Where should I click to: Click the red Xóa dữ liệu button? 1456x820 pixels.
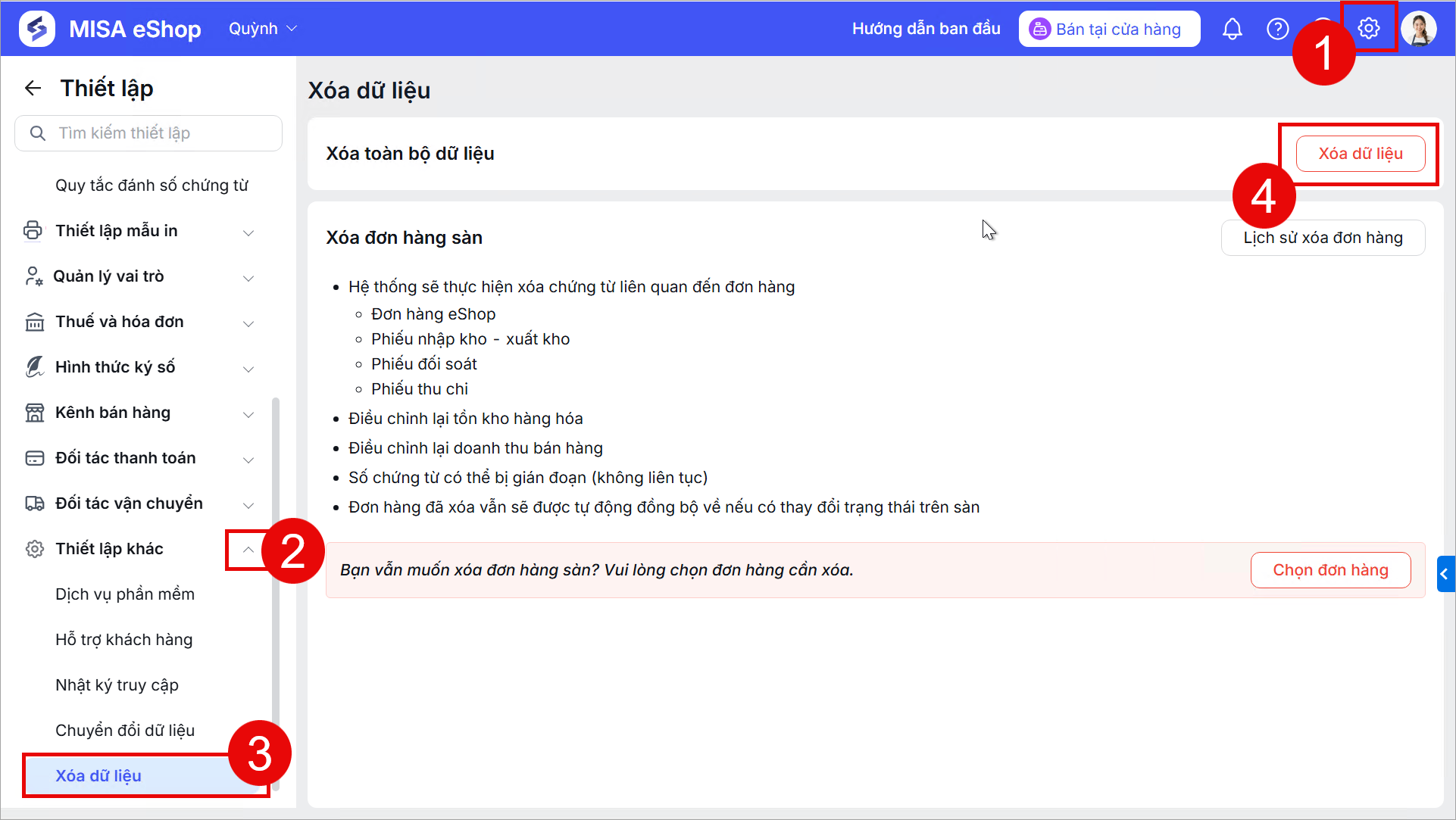click(1361, 154)
